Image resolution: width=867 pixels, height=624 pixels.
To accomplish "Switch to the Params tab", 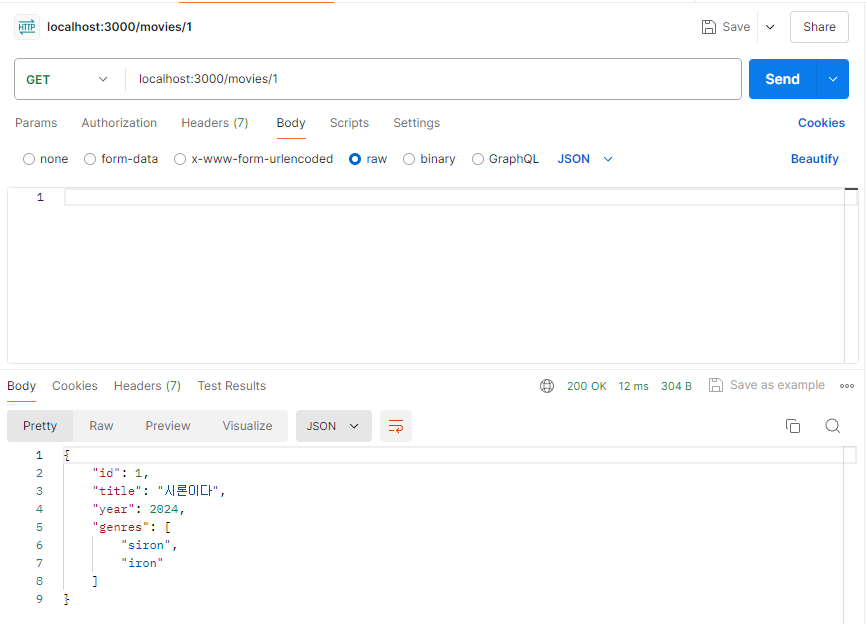I will click(36, 123).
